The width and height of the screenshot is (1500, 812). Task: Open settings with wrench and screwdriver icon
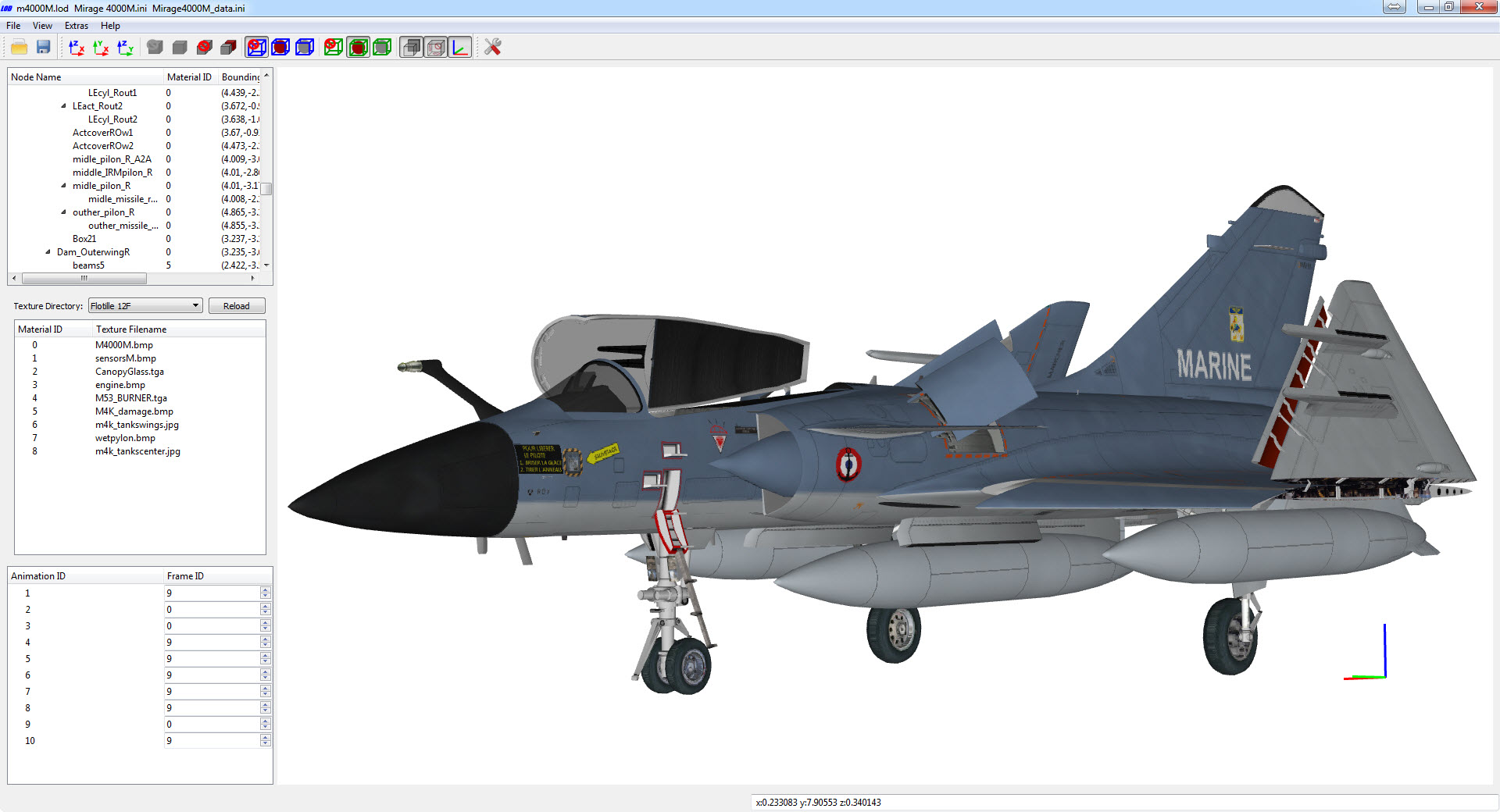pos(492,48)
